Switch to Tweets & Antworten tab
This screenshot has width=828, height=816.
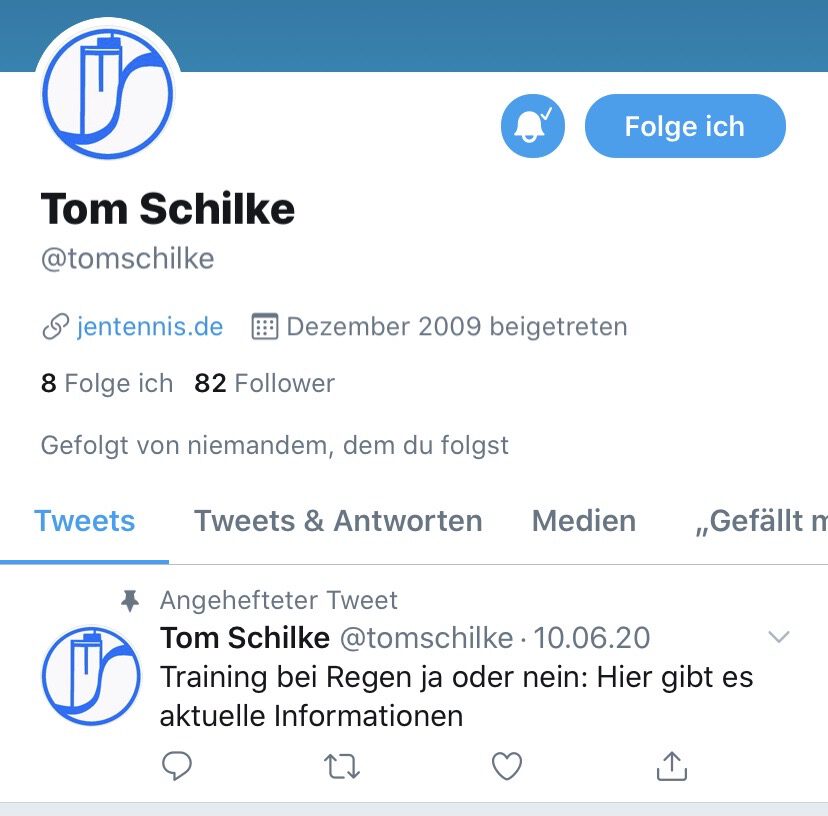(x=338, y=521)
